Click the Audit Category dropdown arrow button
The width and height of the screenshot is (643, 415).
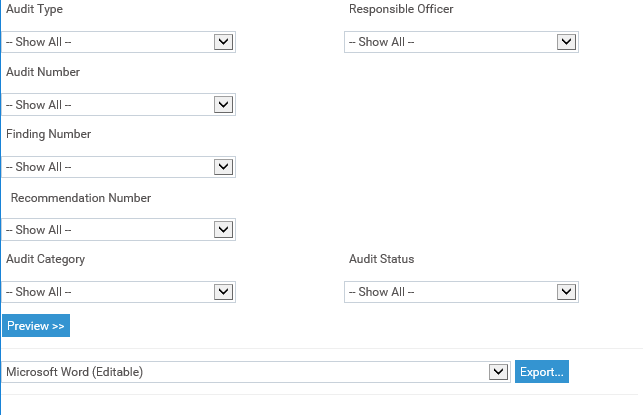[x=223, y=292]
